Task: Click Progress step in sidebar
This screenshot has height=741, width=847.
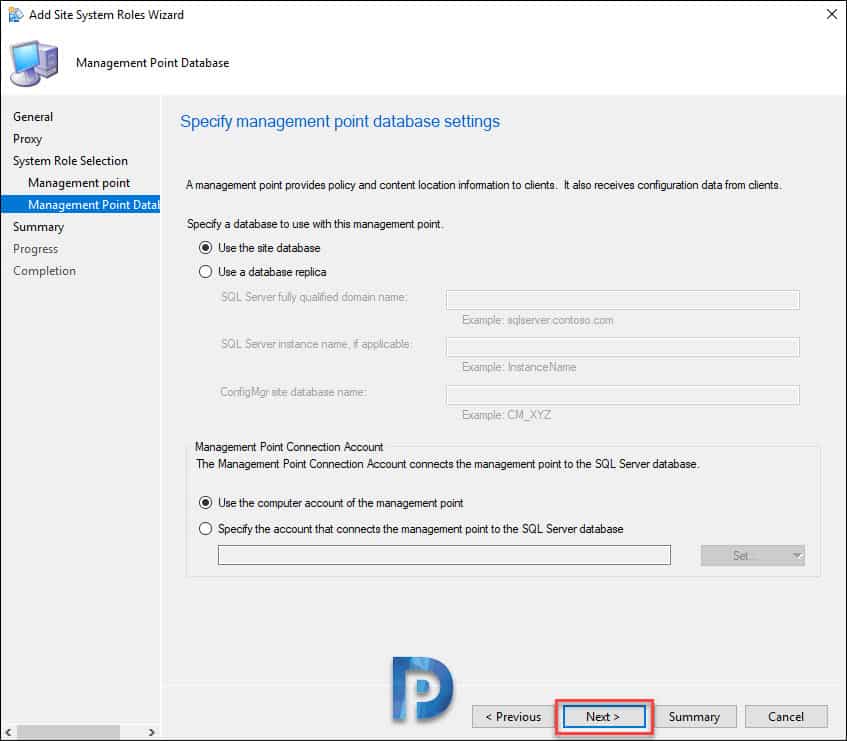Action: [35, 249]
